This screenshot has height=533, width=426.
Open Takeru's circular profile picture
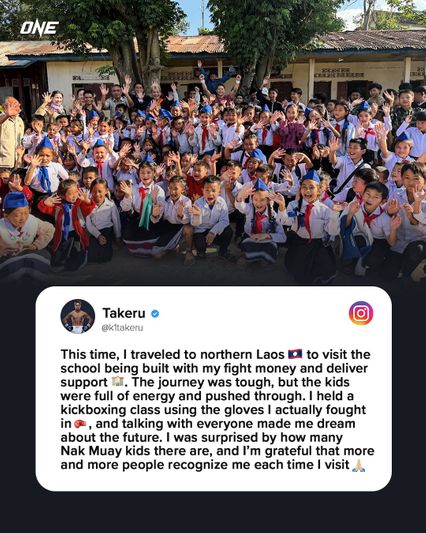78,316
